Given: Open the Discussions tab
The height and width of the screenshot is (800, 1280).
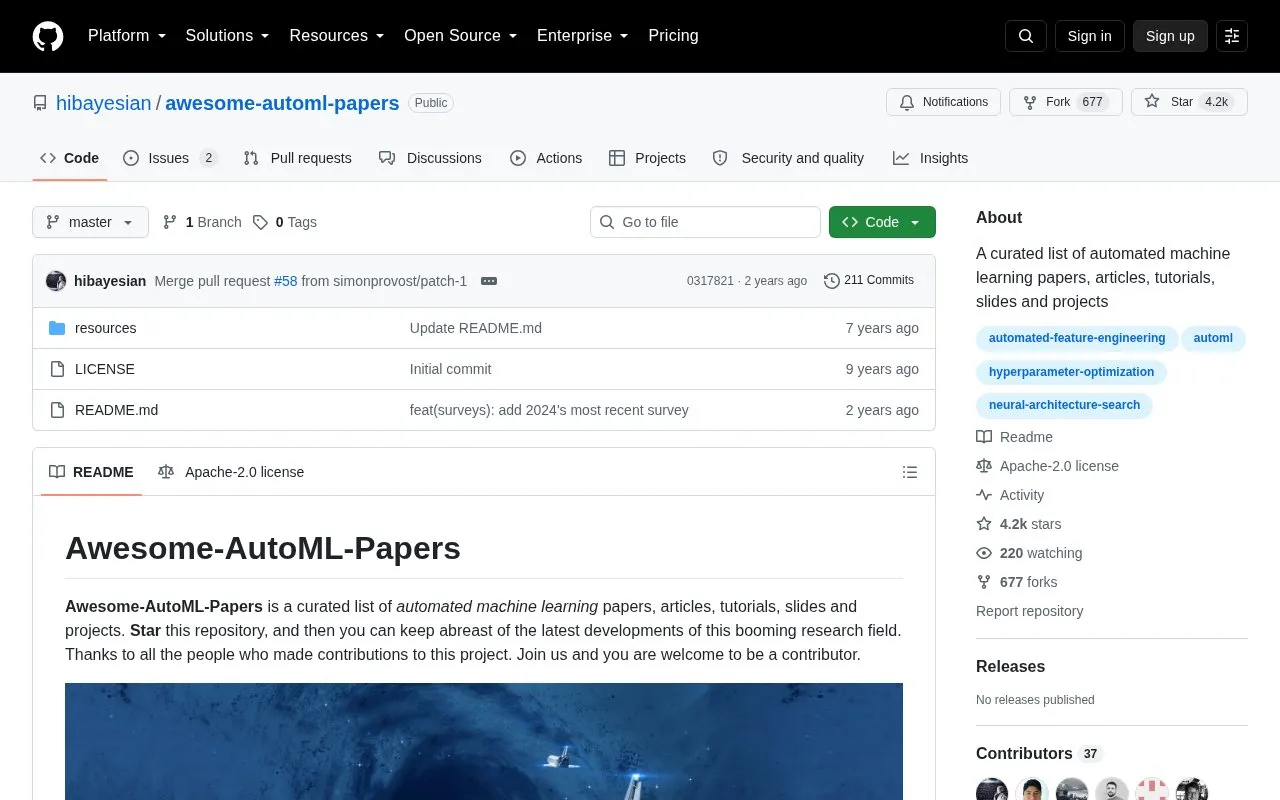Looking at the screenshot, I should [x=430, y=158].
